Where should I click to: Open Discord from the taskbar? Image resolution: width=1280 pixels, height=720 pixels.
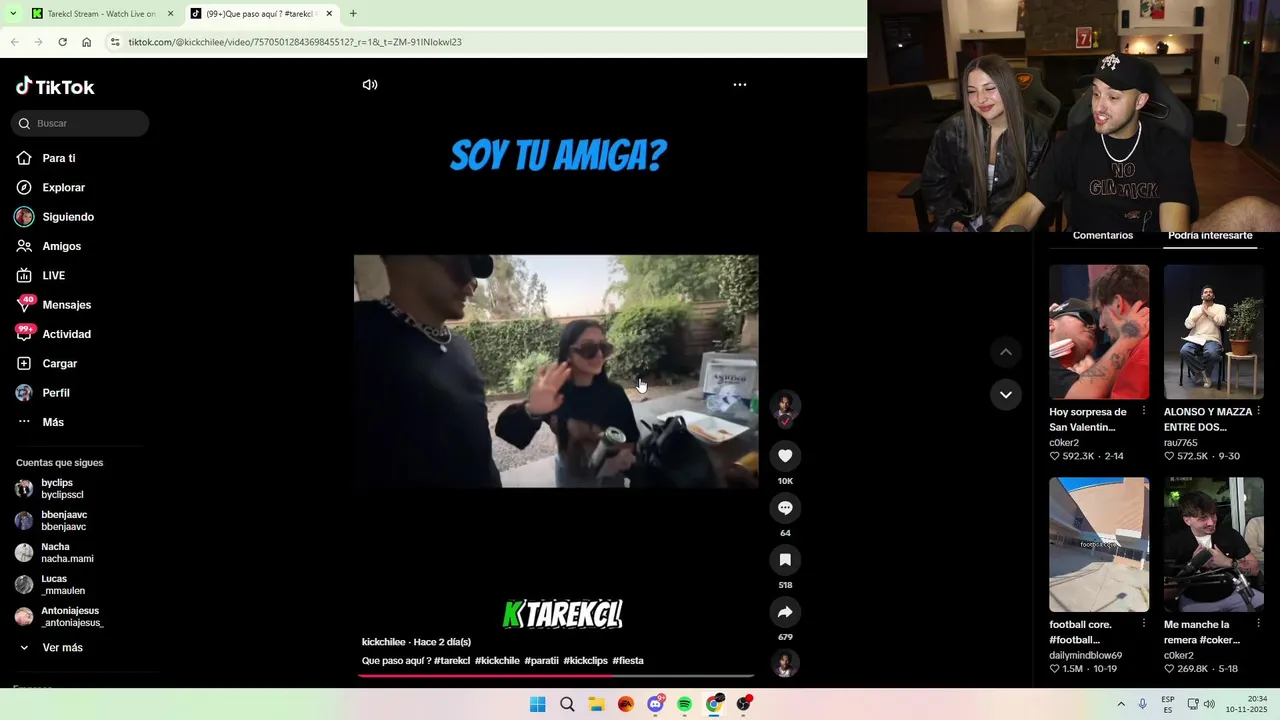tap(655, 704)
